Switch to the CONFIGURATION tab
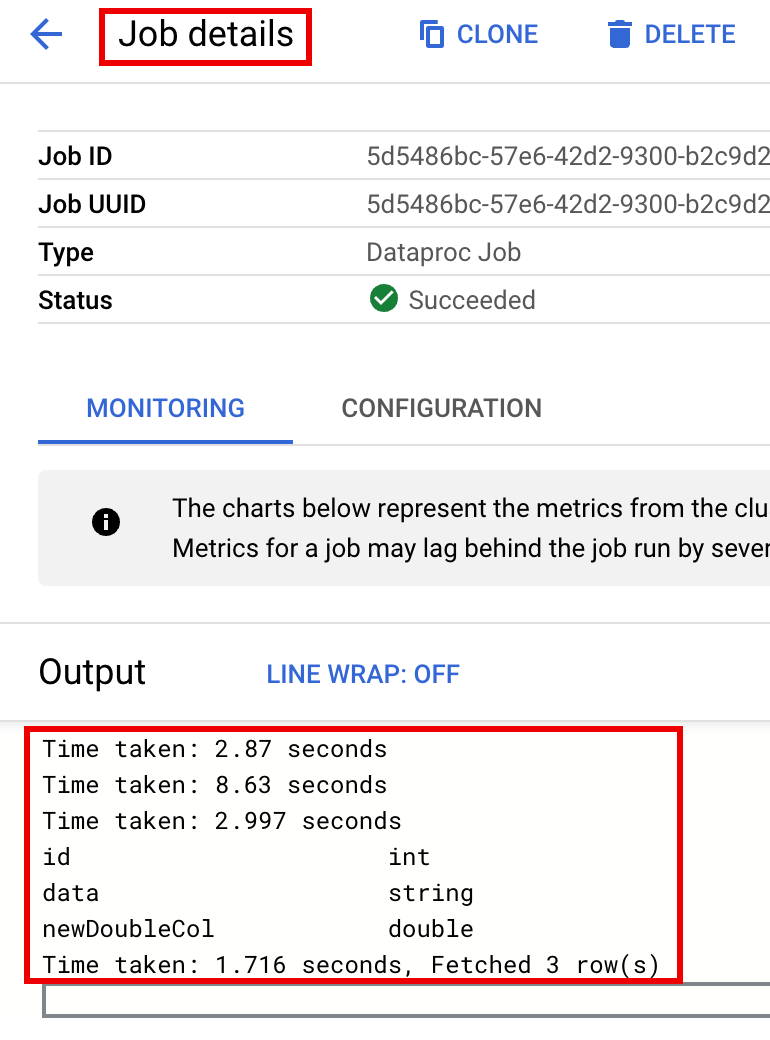 (x=441, y=408)
